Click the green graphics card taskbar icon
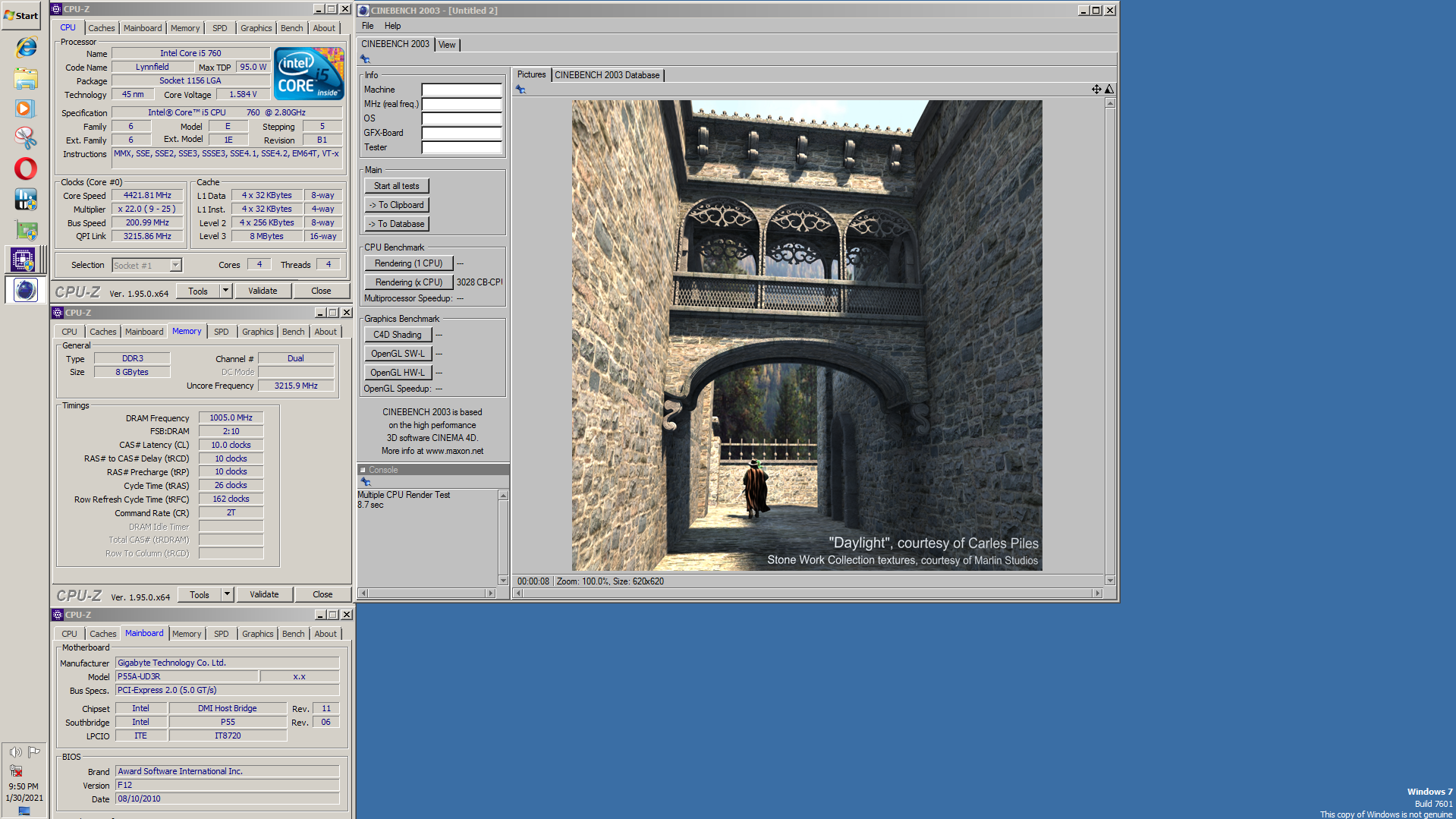1456x819 pixels. (x=25, y=230)
